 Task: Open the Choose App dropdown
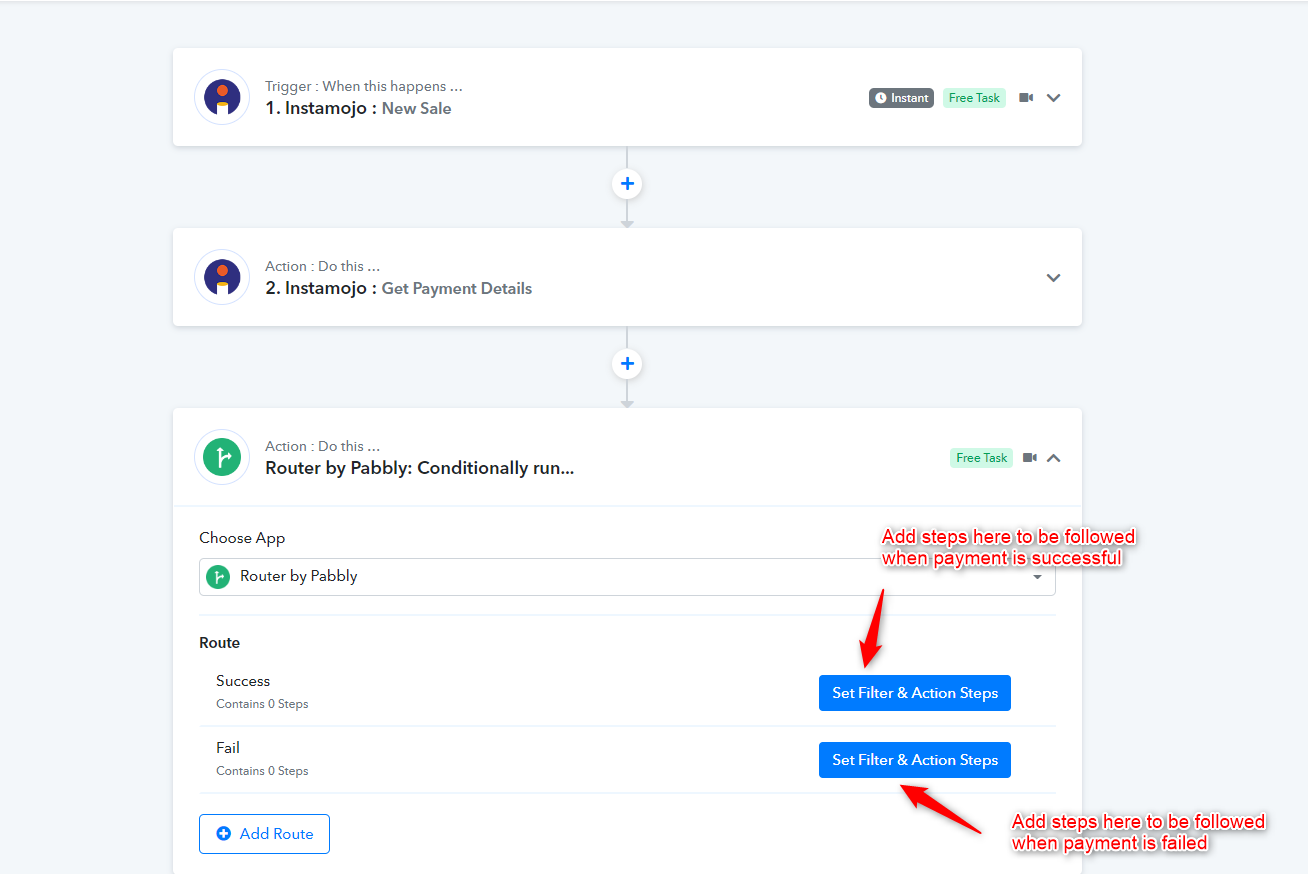627,577
